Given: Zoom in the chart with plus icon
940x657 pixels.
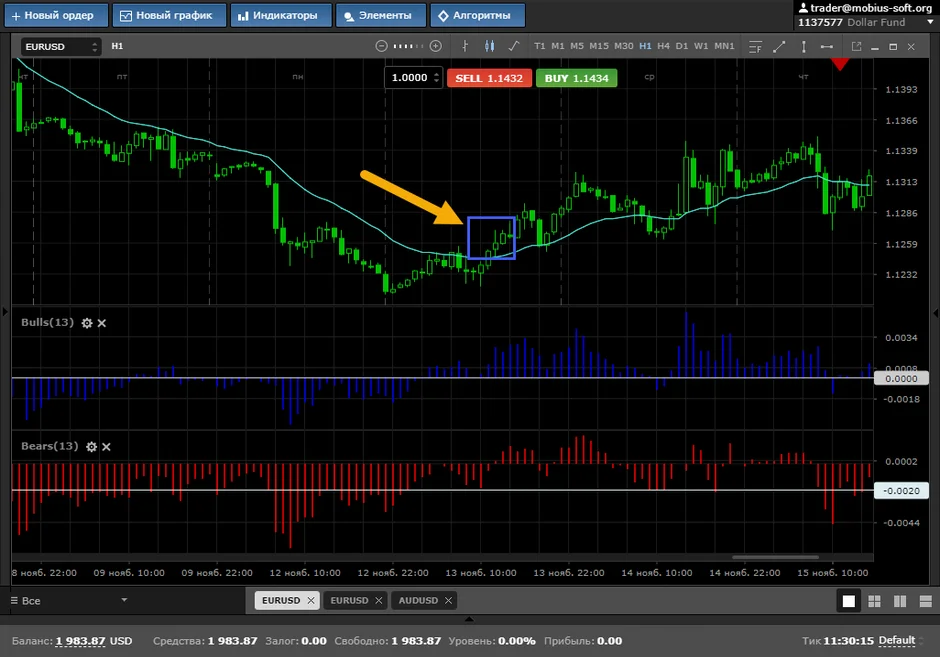Looking at the screenshot, I should click(x=436, y=46).
